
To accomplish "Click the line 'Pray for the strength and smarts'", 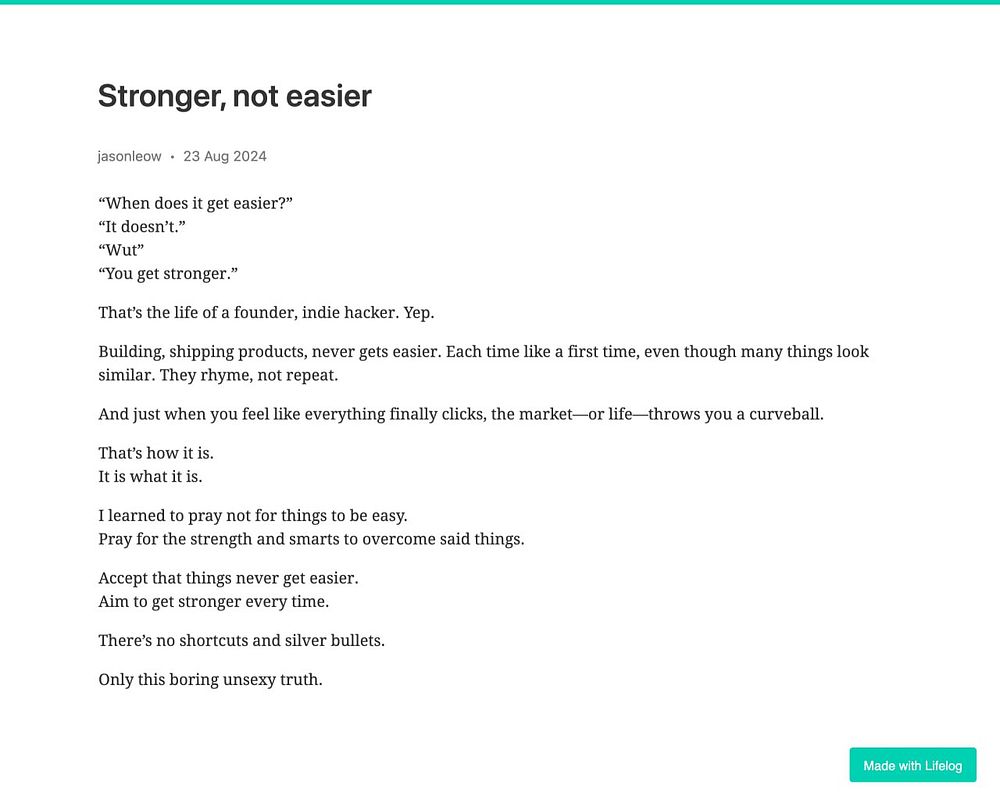I will pyautogui.click(x=311, y=539).
